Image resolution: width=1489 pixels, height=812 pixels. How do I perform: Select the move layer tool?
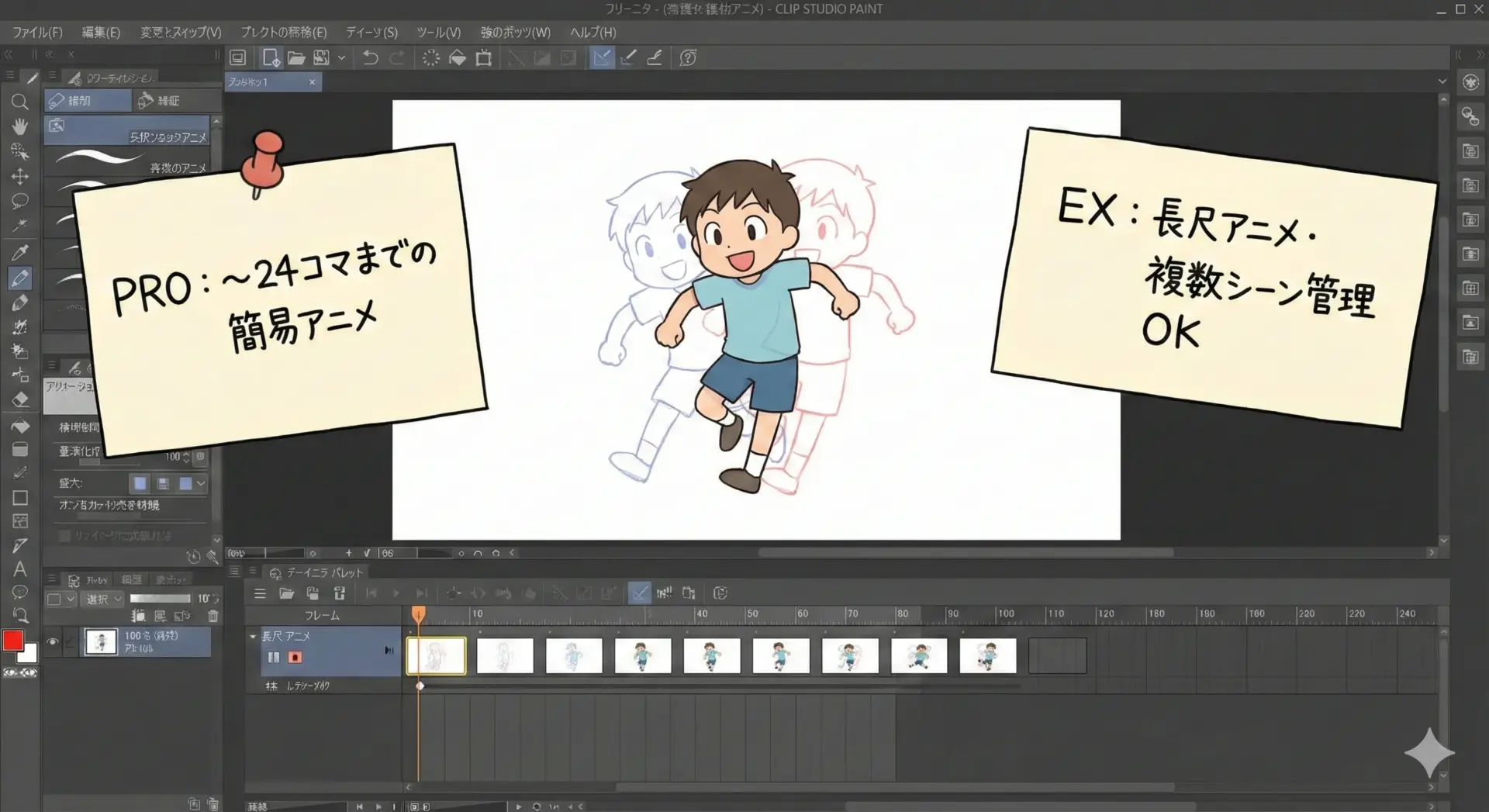(x=19, y=176)
